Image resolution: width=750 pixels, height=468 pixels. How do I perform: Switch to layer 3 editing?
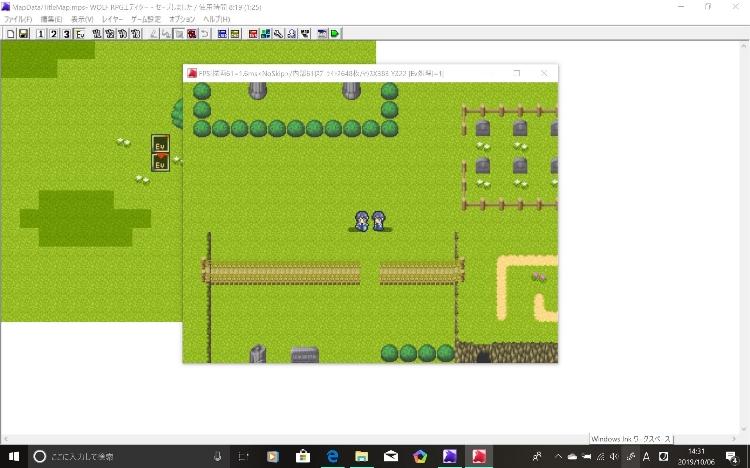[x=66, y=33]
